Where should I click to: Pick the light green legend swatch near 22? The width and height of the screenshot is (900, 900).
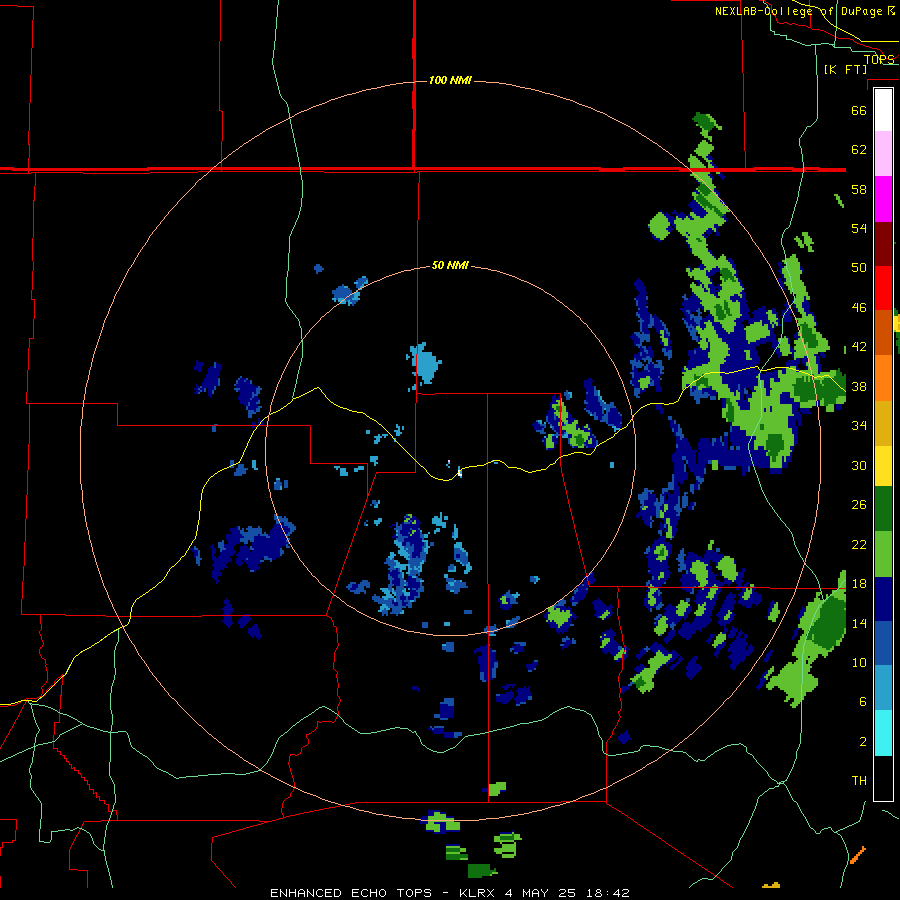(x=883, y=554)
